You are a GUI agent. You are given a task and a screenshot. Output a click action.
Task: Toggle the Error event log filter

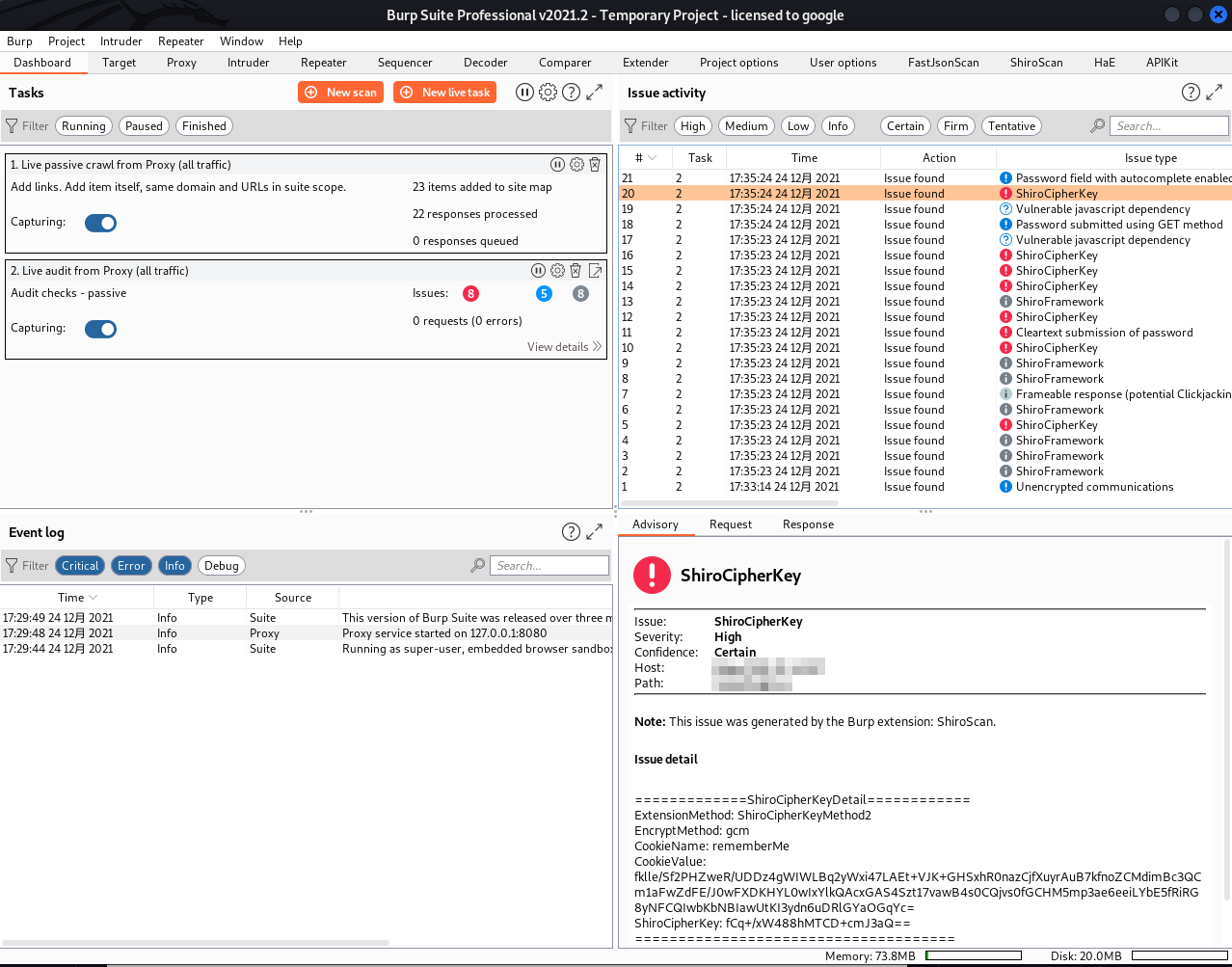[131, 565]
